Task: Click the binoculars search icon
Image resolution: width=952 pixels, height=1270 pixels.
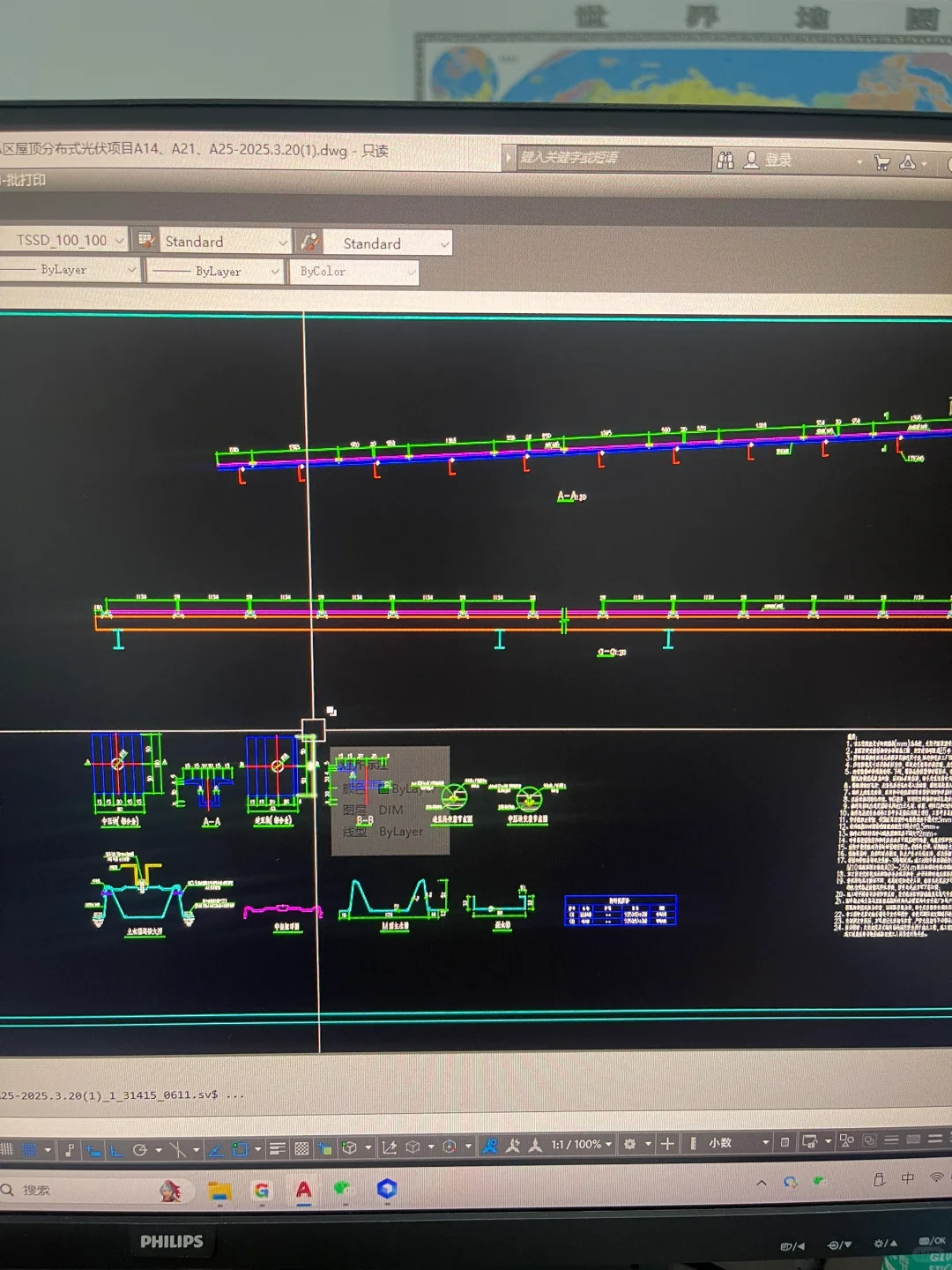Action: [725, 160]
